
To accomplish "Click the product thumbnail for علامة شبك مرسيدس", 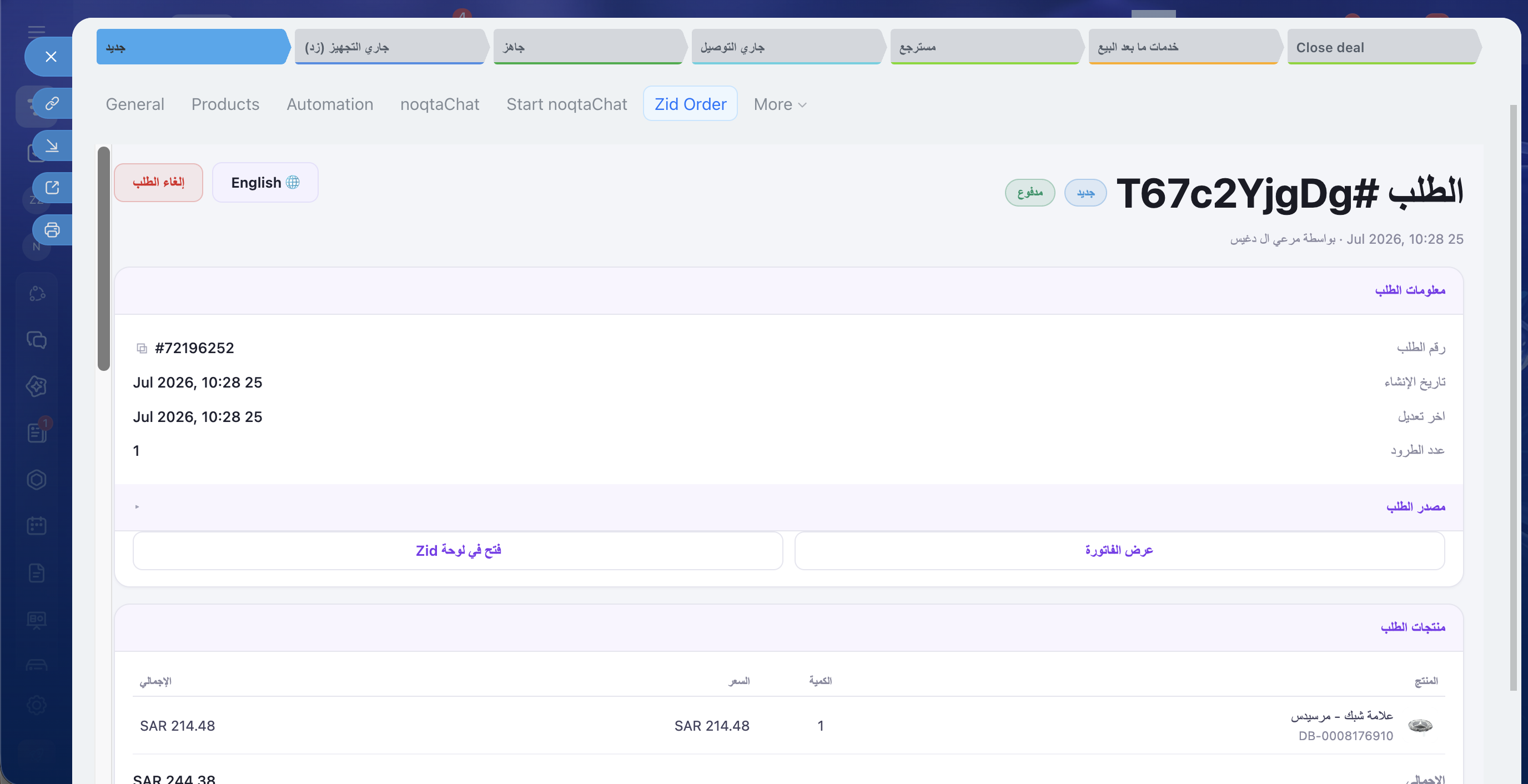I will (1421, 725).
